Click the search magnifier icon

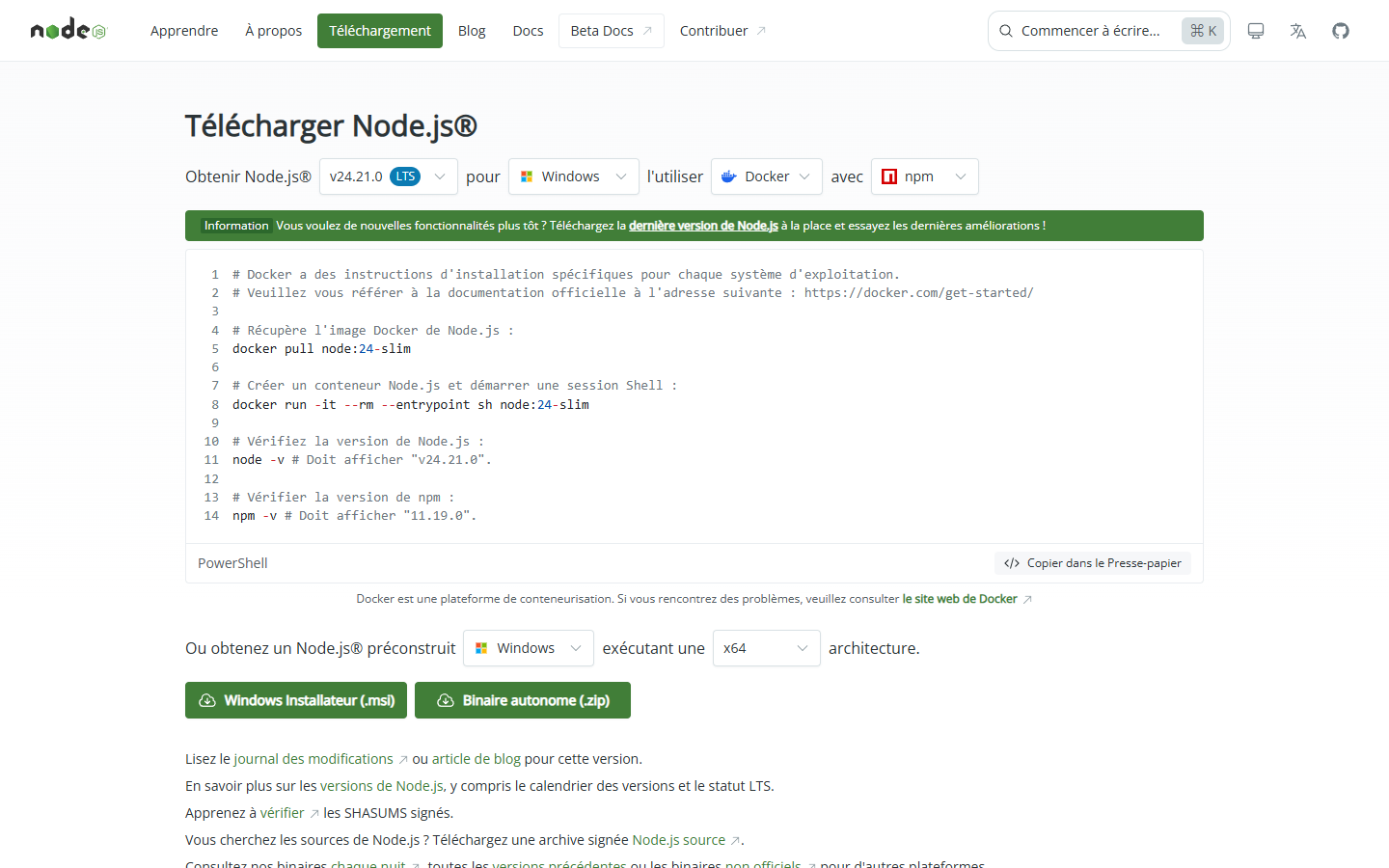pyautogui.click(x=1006, y=31)
